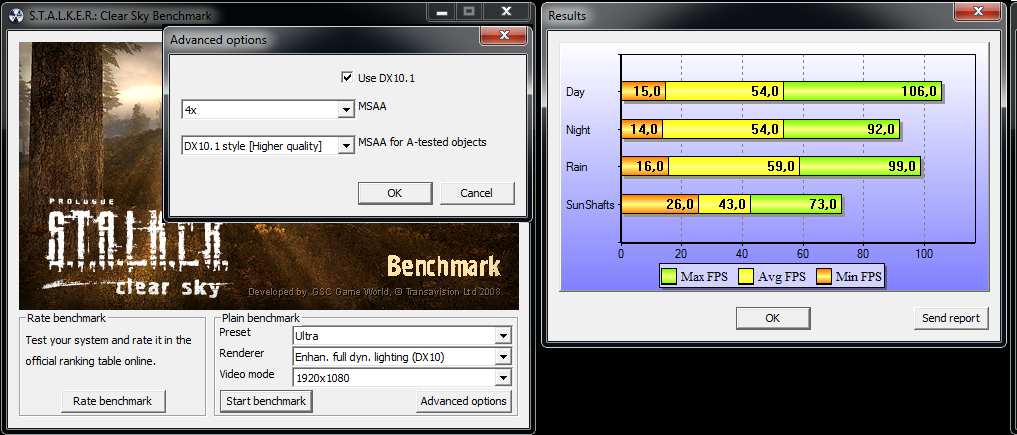Viewport: 1017px width, 435px height.
Task: Click the S.T.A.L.K.E.R. benchmark title bar icon
Action: point(16,16)
